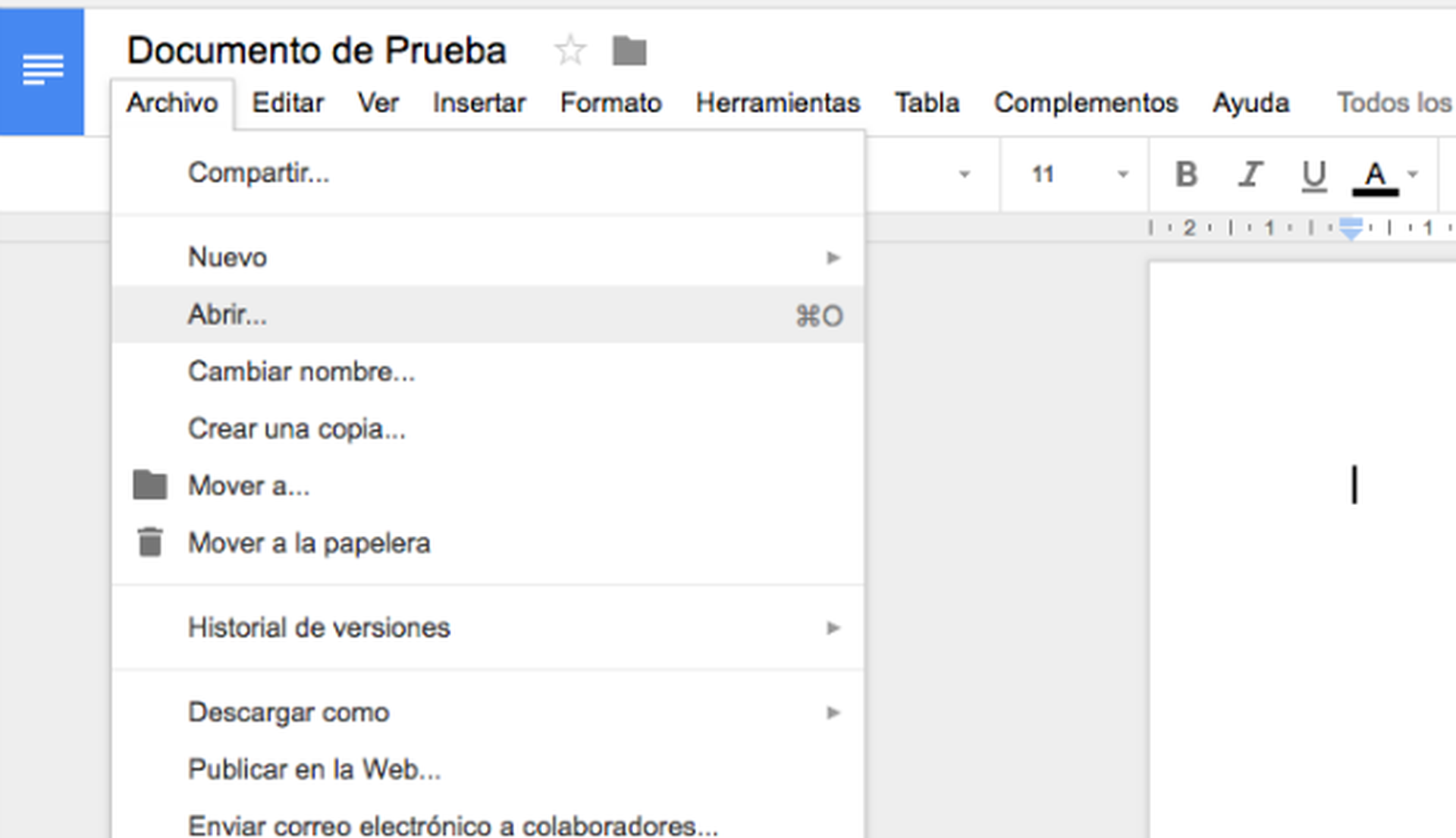Screen dimensions: 1456x838
Task: Select the Complementos menu
Action: [x=1086, y=102]
